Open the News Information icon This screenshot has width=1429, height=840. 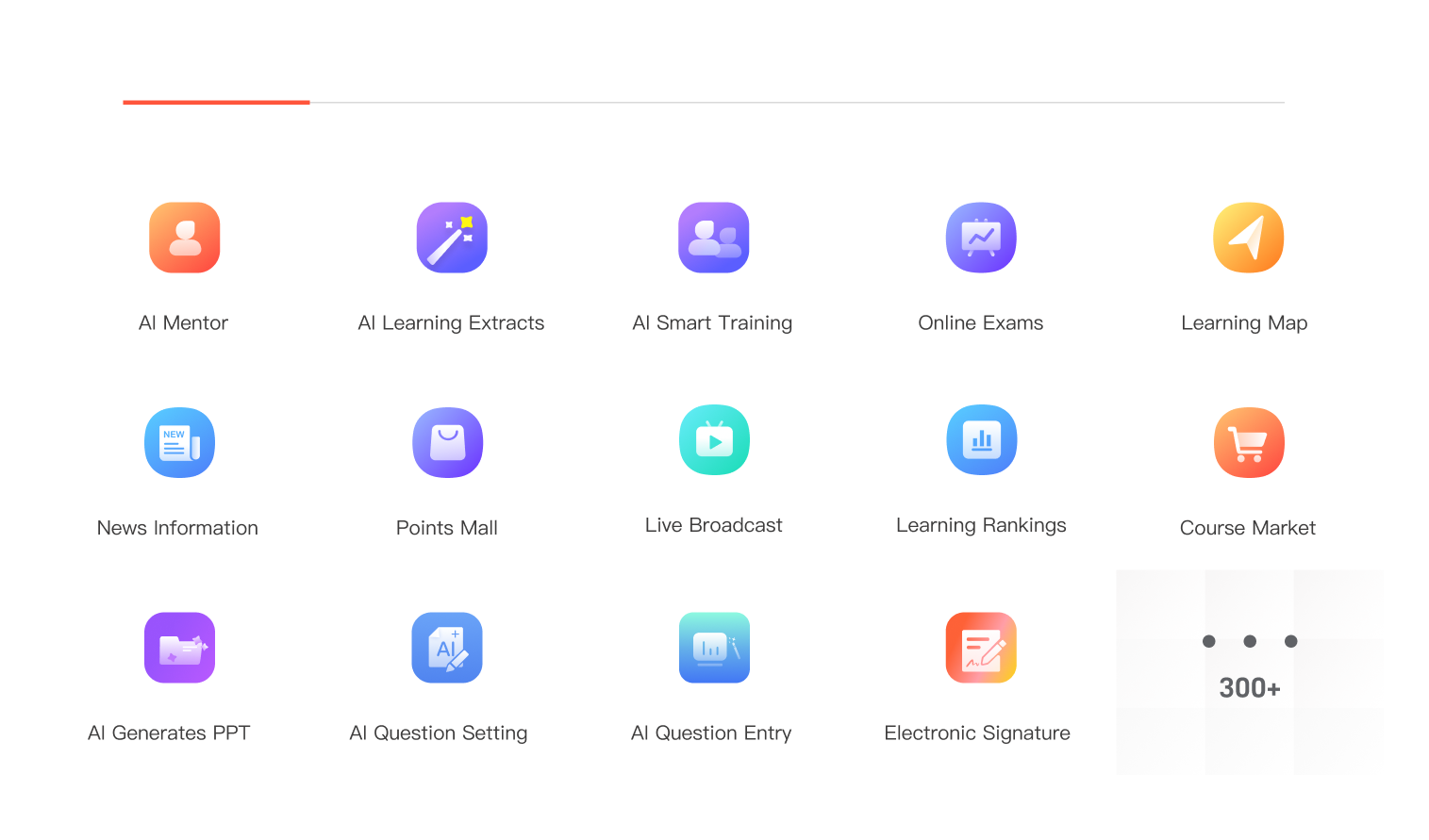click(179, 443)
